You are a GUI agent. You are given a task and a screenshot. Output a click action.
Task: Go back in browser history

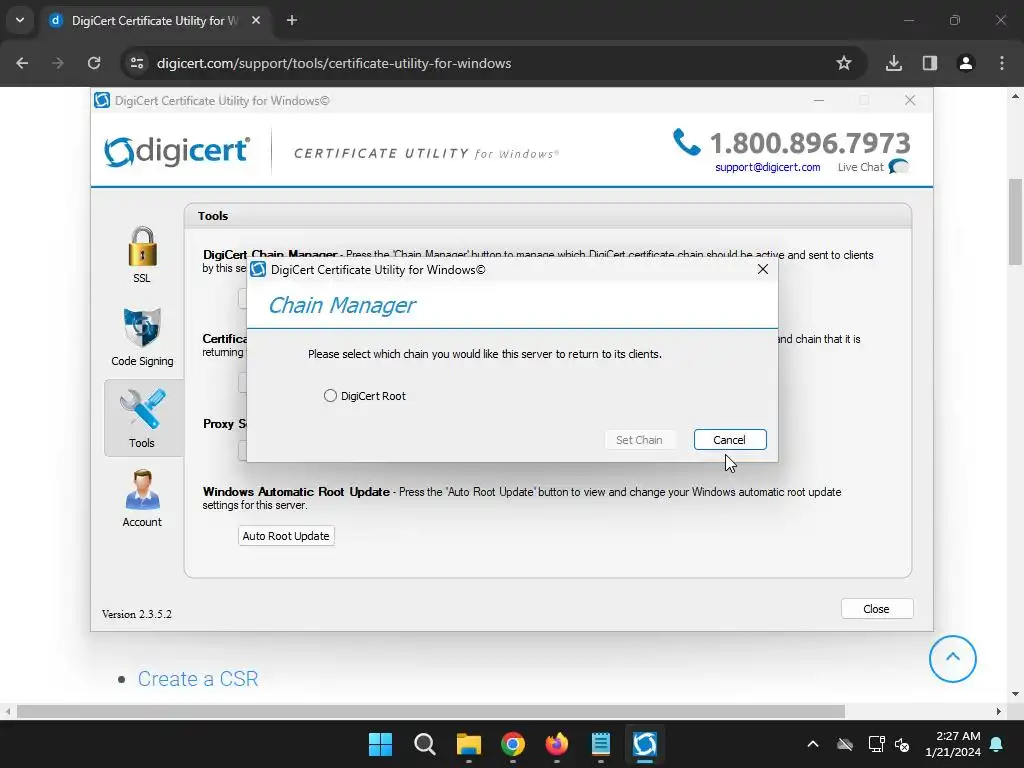(22, 63)
